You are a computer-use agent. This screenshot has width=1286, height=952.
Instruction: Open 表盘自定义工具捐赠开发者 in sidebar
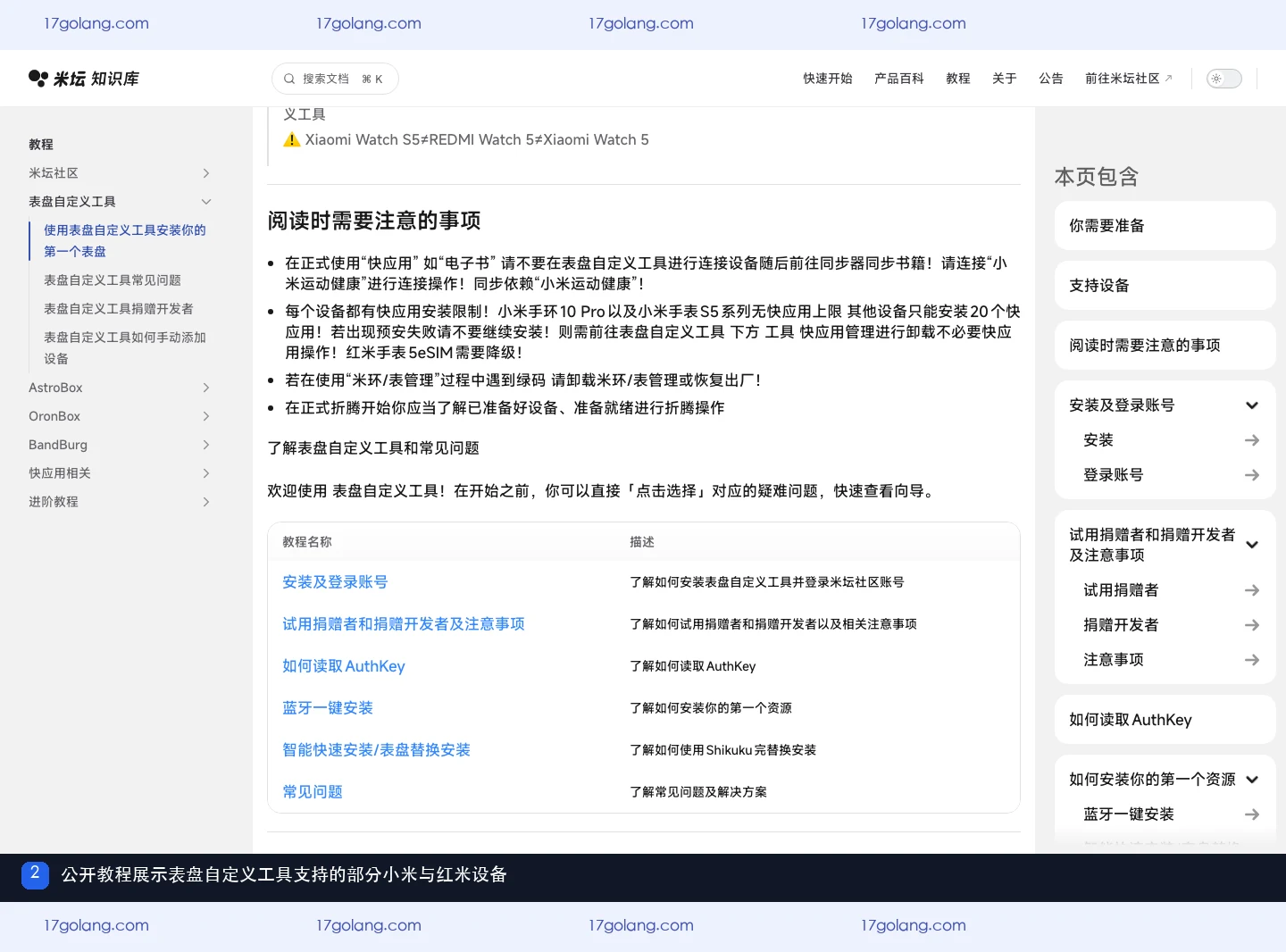[x=119, y=309]
